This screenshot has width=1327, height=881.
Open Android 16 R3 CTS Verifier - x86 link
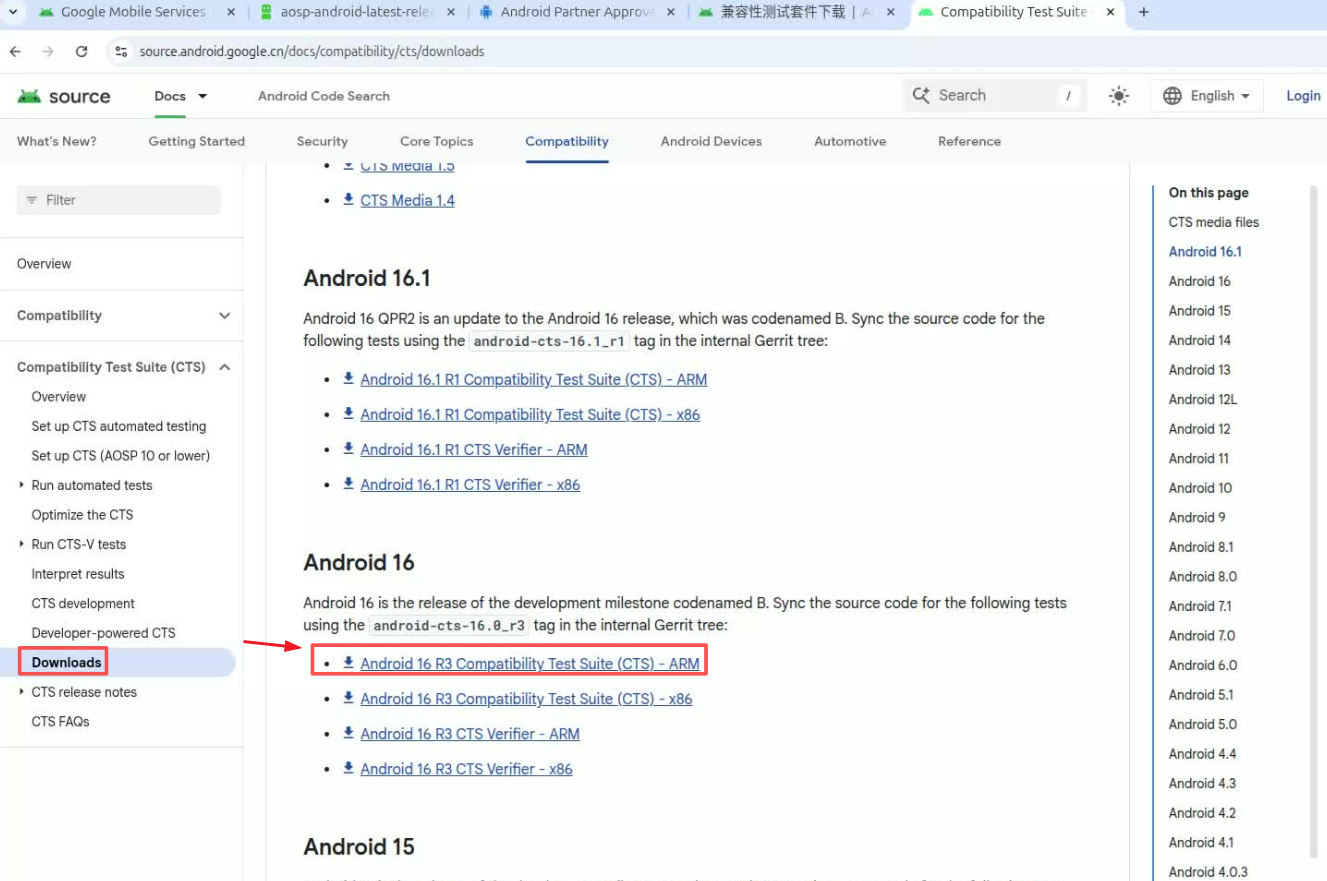tap(466, 769)
